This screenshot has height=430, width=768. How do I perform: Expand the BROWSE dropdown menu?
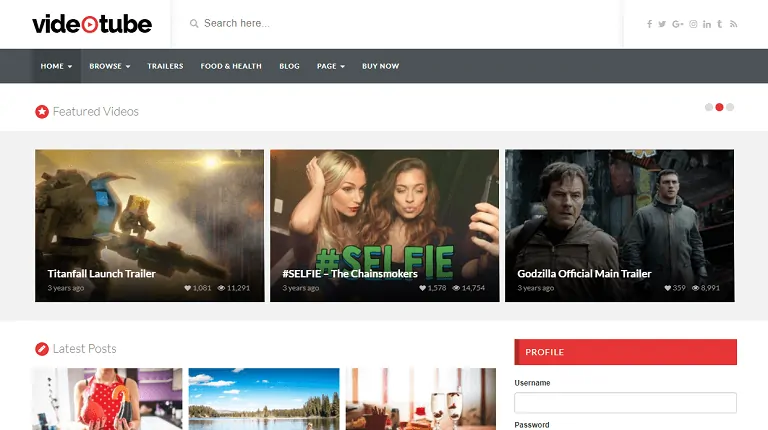[x=110, y=66]
